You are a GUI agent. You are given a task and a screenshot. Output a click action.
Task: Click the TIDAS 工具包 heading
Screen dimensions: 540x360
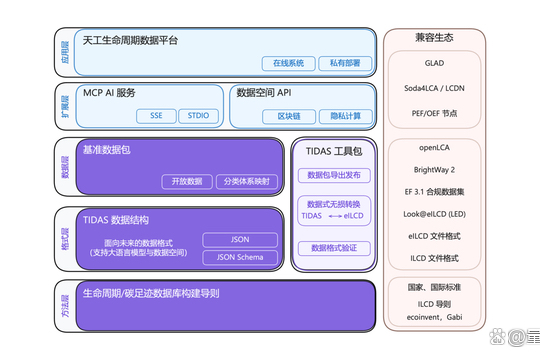point(334,151)
